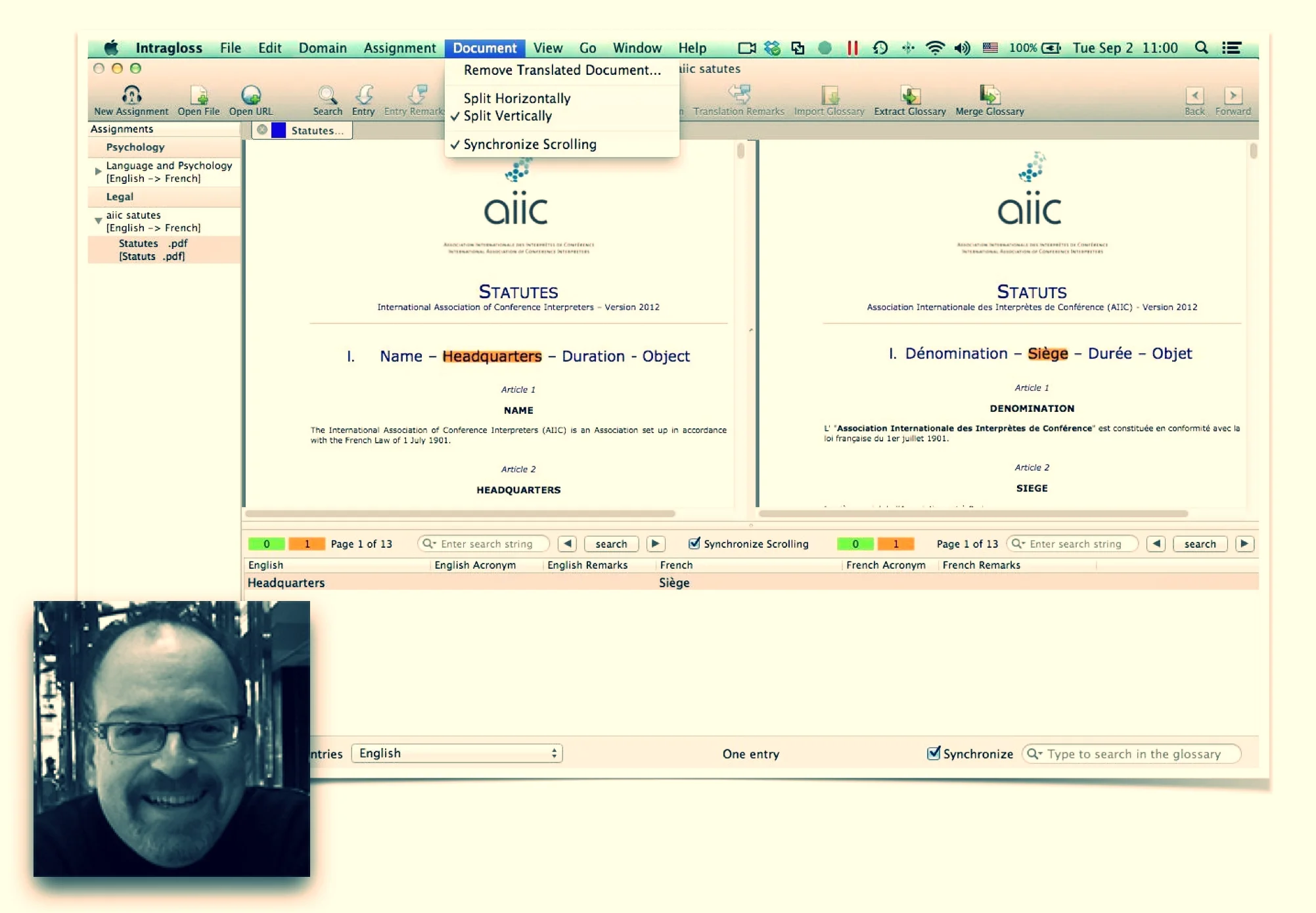Open Notification Center list icon
Viewport: 1316px width, 913px height.
click(1231, 48)
